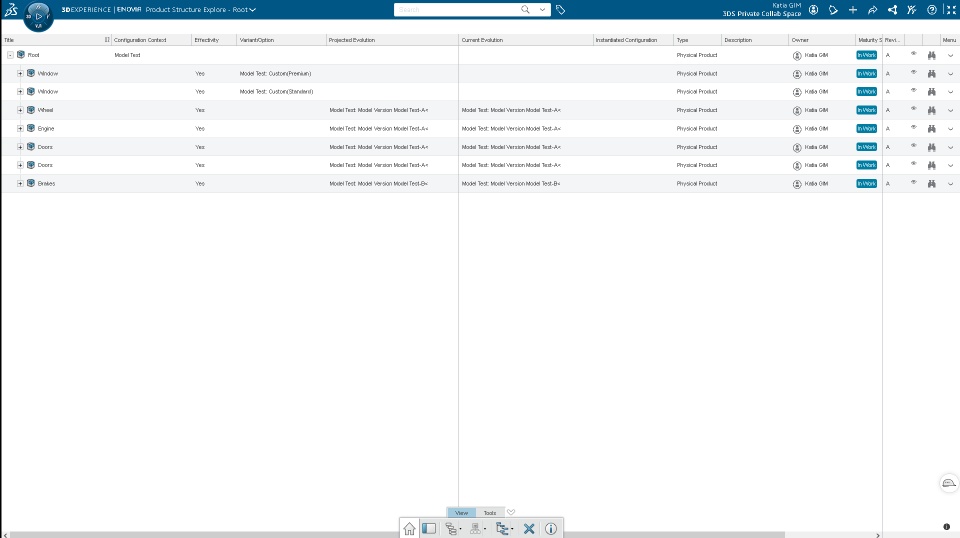Expand the Window Custom(Standard) node
Image resolution: width=960 pixels, height=538 pixels.
[x=20, y=92]
